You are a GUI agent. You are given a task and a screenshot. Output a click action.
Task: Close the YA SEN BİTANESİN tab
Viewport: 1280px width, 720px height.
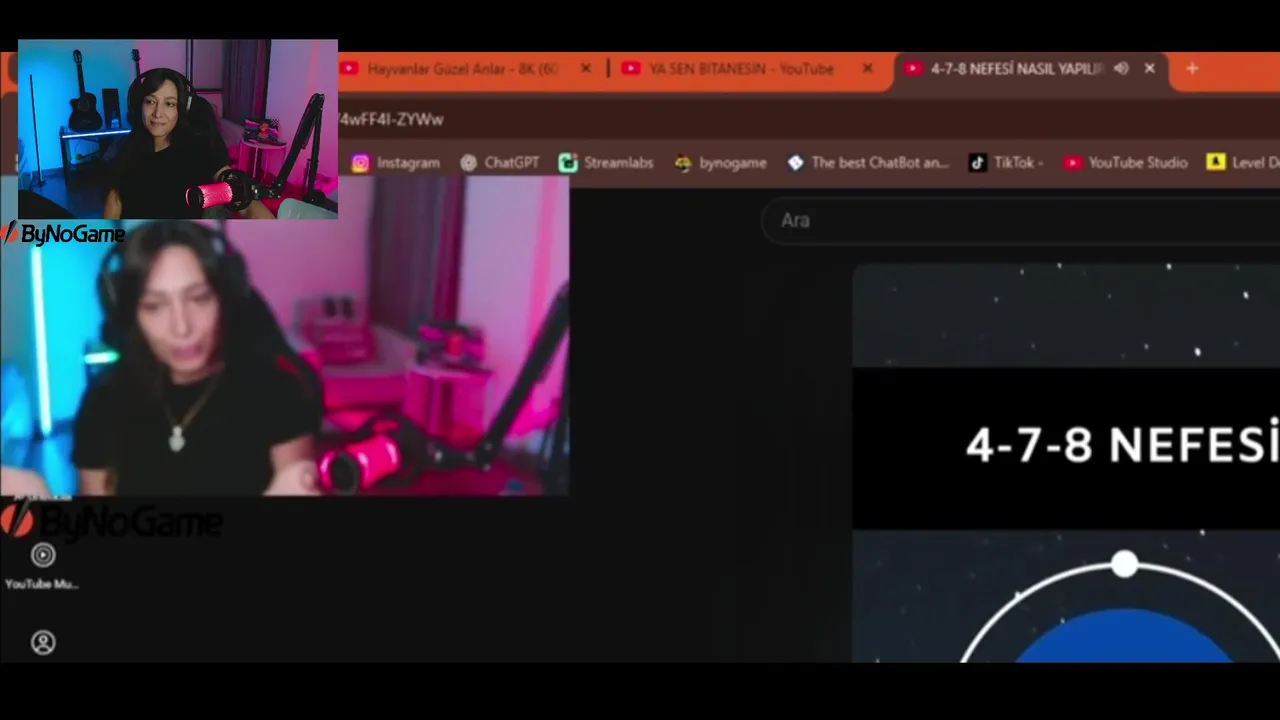click(x=867, y=69)
